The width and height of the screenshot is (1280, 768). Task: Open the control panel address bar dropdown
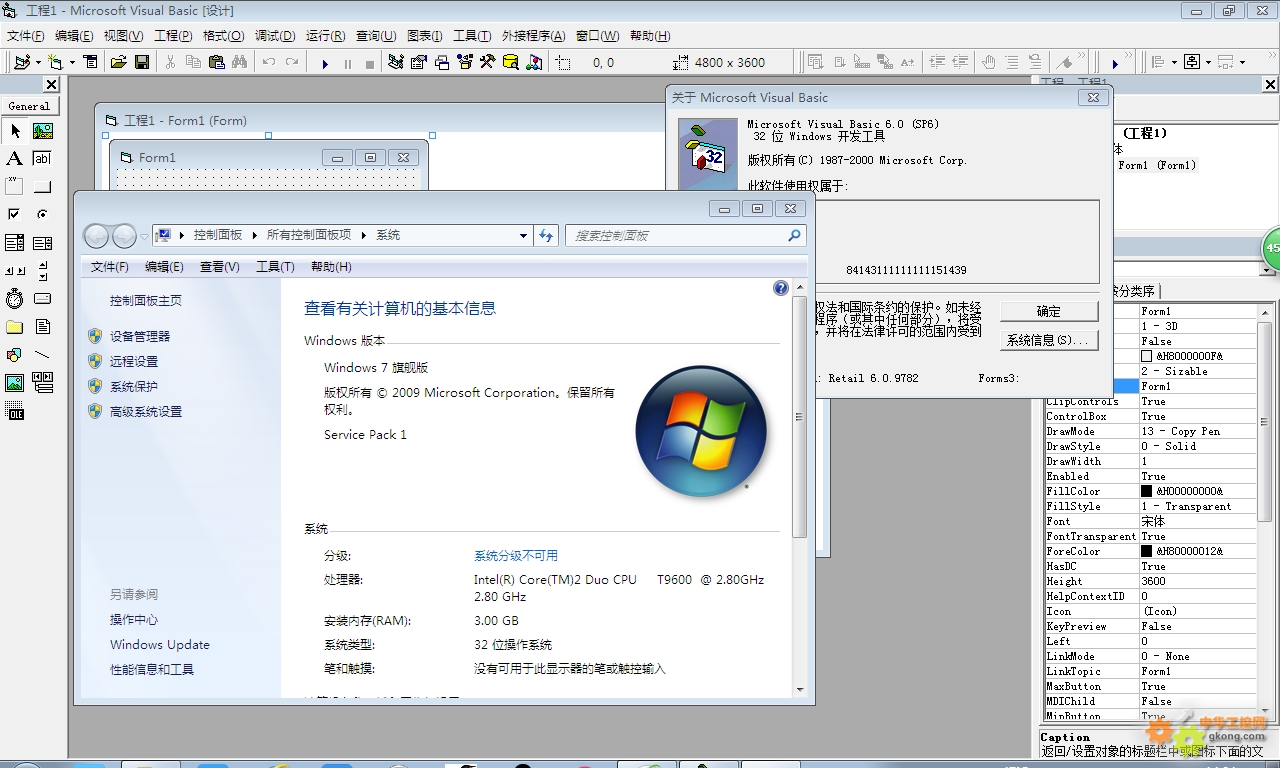pos(523,236)
